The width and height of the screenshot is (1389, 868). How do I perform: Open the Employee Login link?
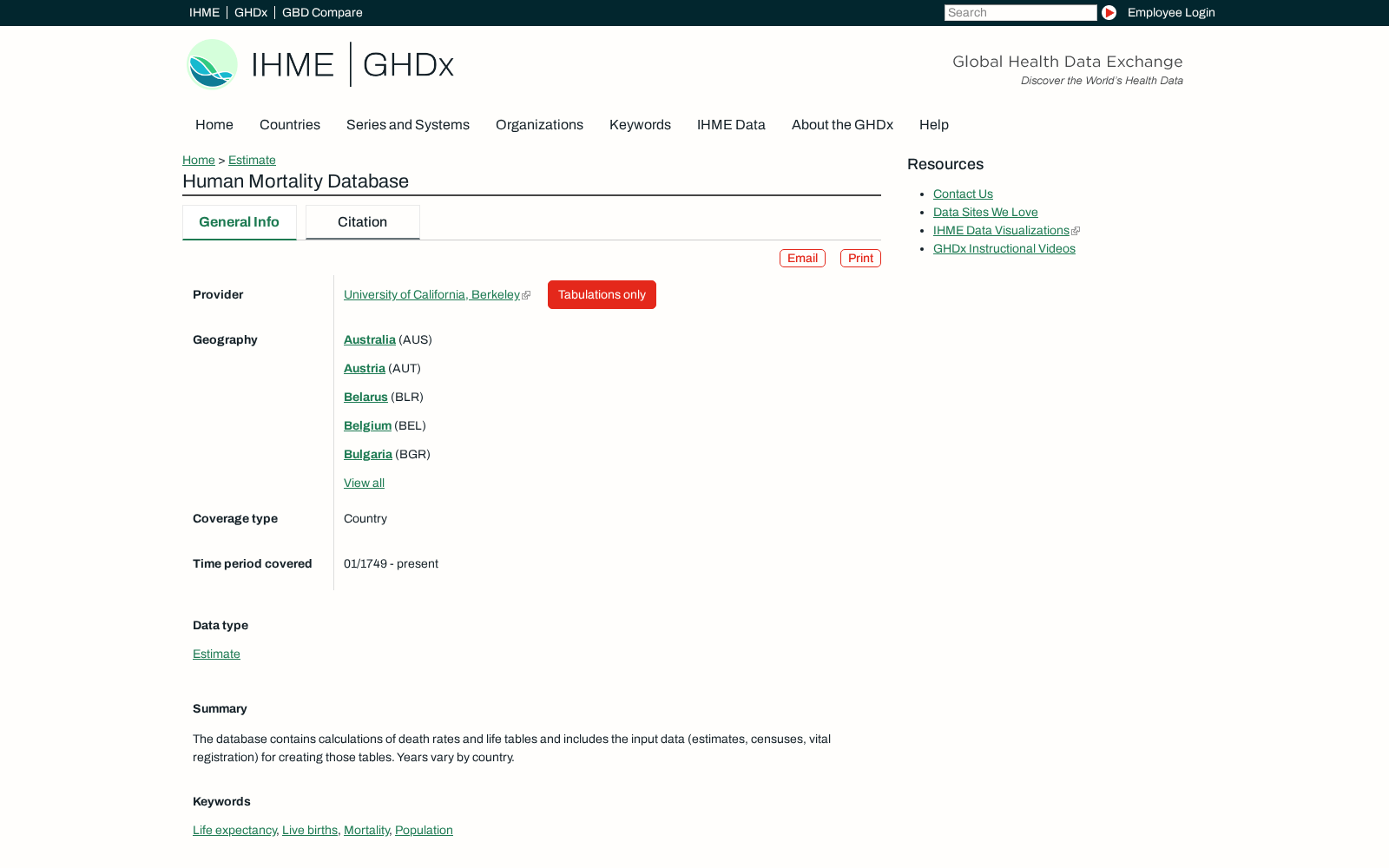(1171, 13)
